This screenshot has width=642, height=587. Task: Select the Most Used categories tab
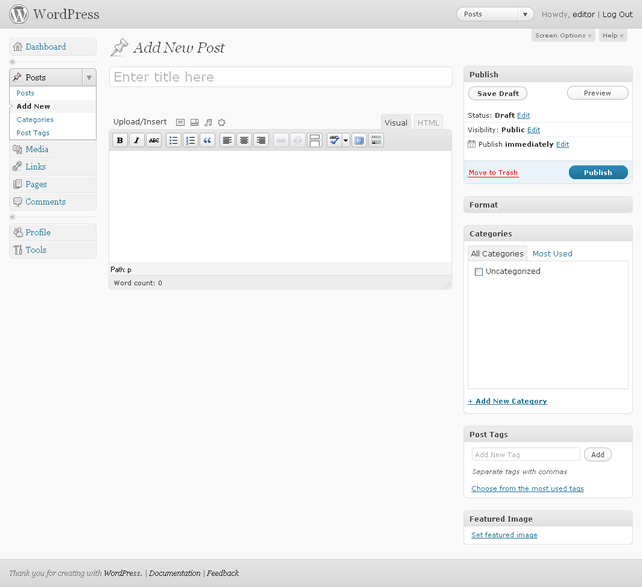tap(552, 254)
